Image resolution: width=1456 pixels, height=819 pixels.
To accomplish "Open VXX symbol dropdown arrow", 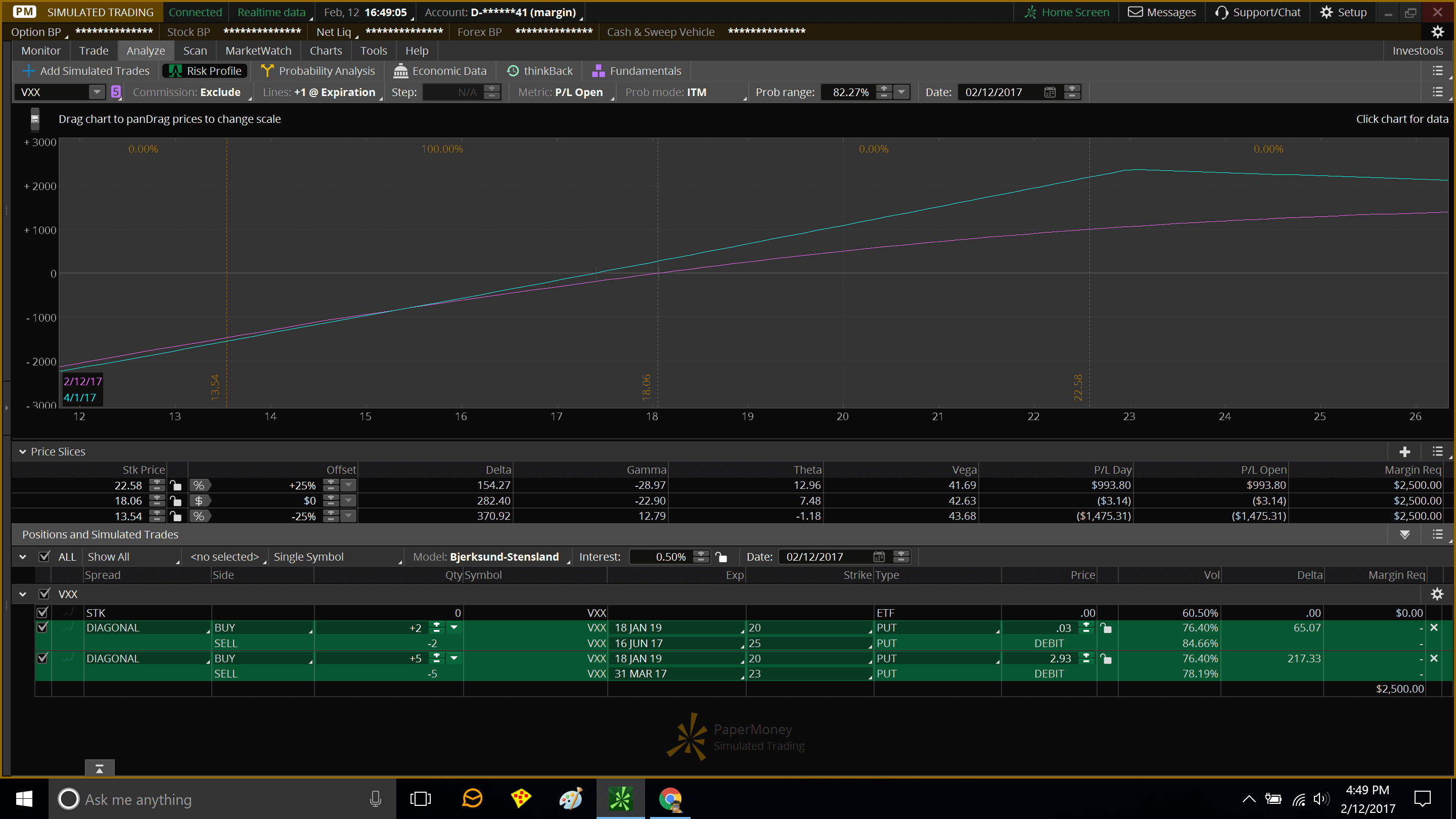I will pos(97,92).
